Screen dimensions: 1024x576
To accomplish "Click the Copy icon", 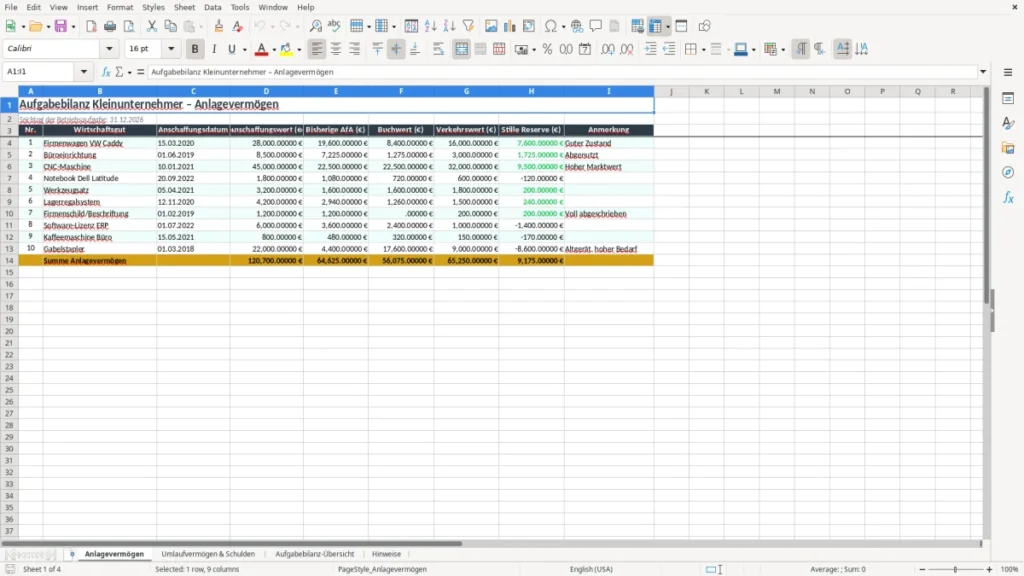I will click(170, 26).
